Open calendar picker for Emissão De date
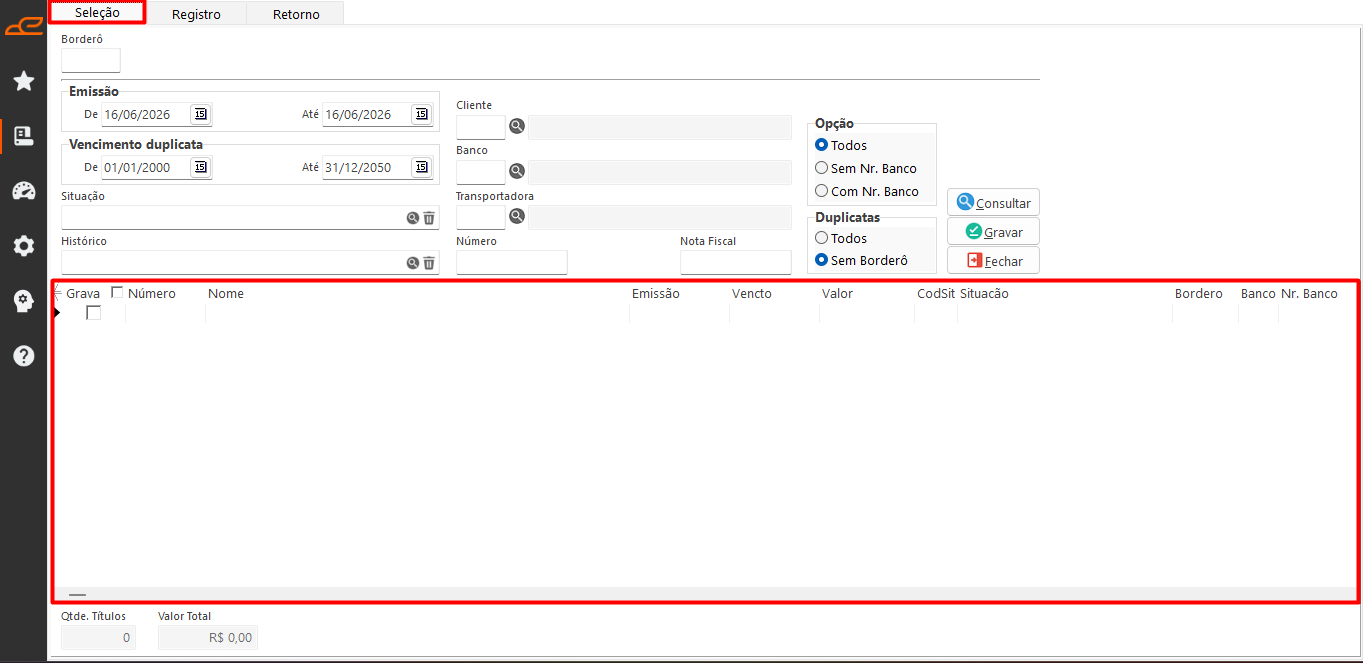The width and height of the screenshot is (1363, 663). tap(200, 114)
